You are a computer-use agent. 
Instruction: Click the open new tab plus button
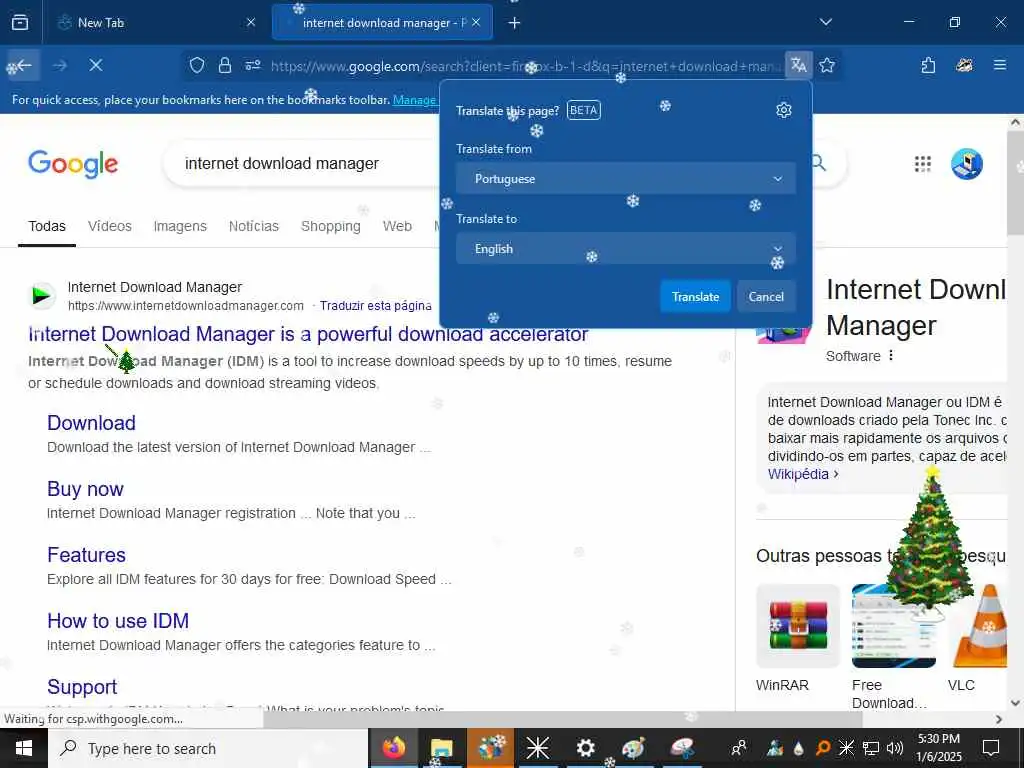(514, 23)
